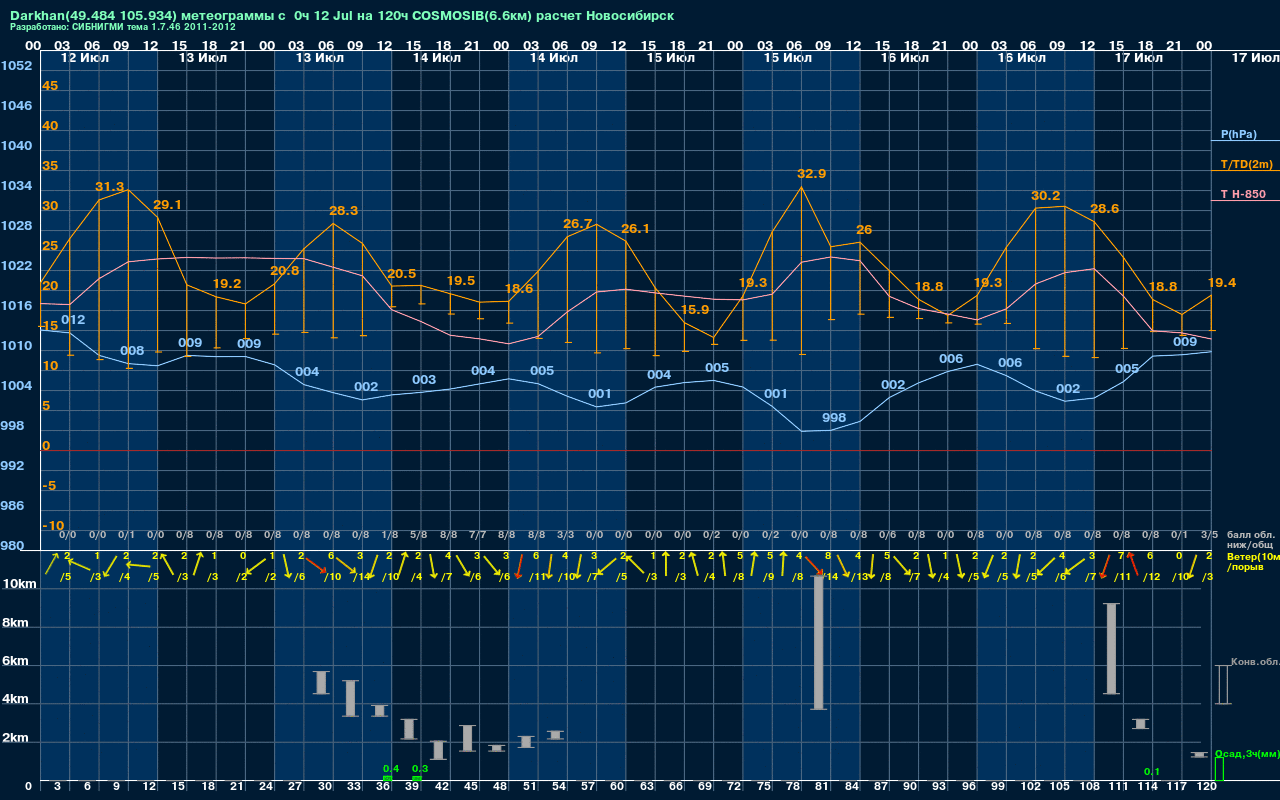Click the gray cloud bar above hour 111
1280x800 pixels.
tap(1111, 648)
